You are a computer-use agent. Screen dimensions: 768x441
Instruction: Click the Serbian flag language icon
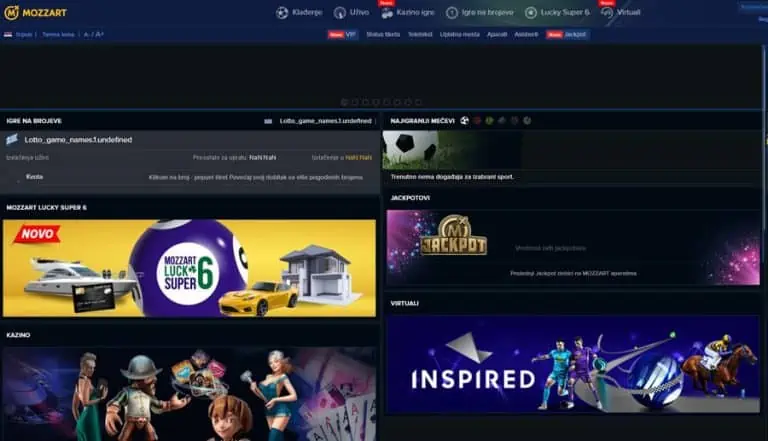(x=8, y=34)
